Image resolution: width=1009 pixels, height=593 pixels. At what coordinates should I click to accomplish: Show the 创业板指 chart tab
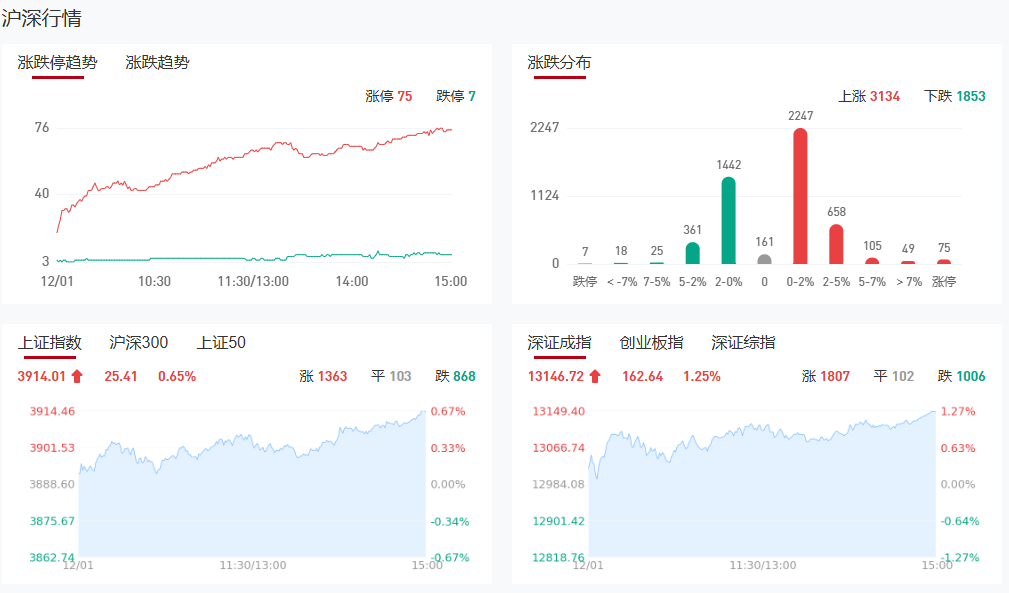click(651, 343)
